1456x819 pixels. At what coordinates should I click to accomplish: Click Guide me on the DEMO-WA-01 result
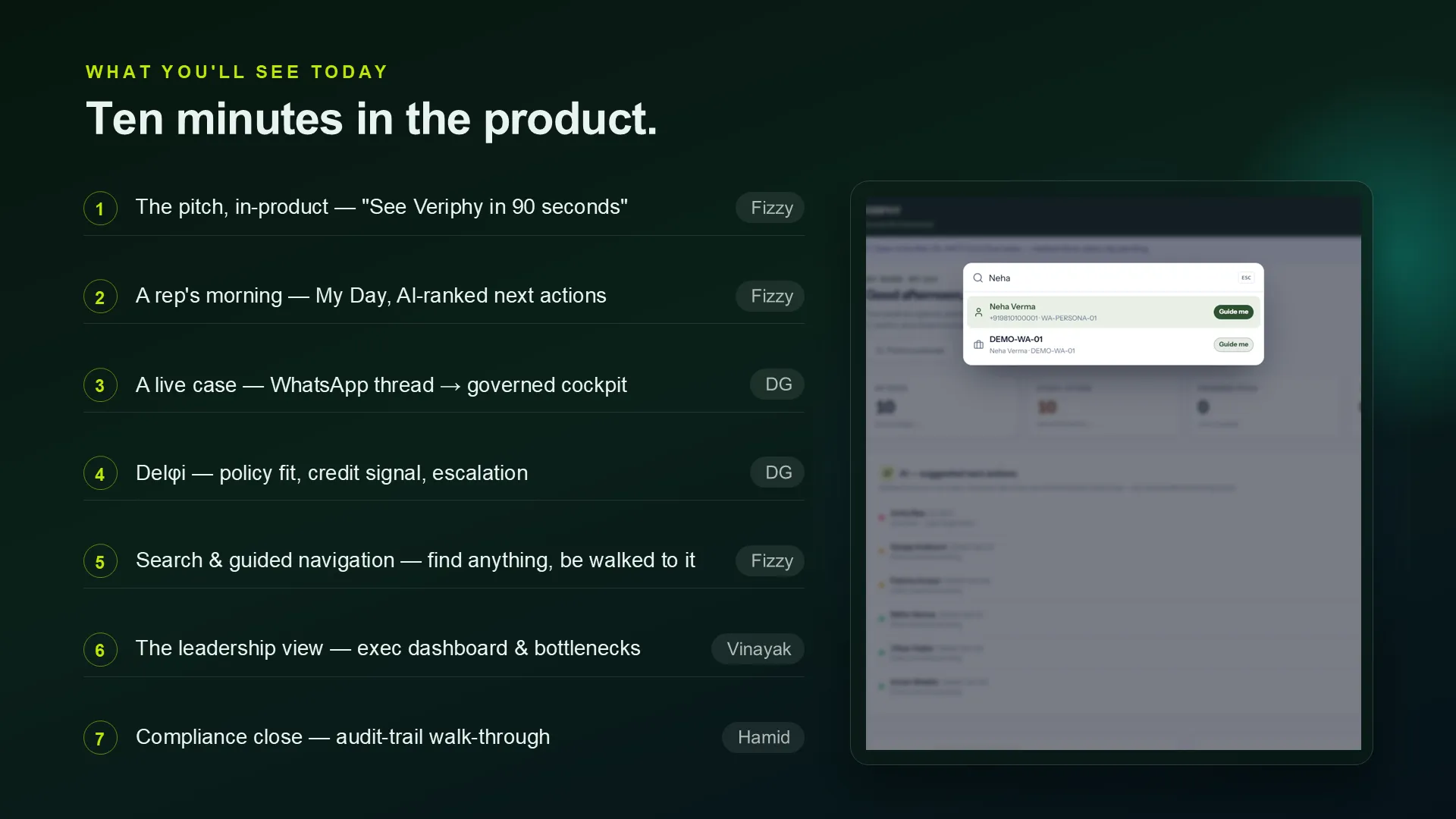pos(1233,344)
